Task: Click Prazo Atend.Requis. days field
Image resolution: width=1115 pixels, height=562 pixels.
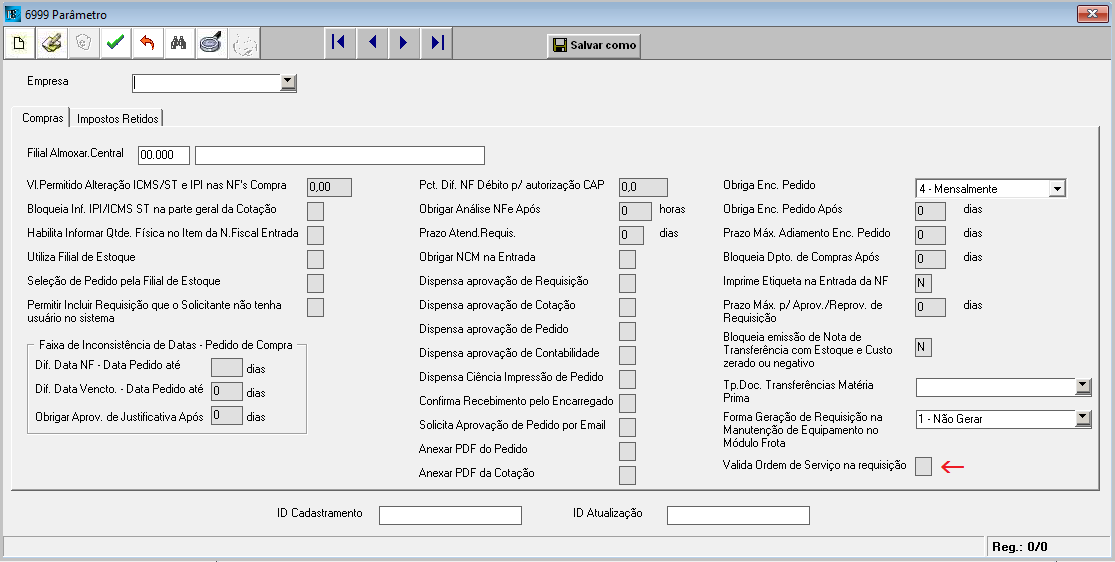Action: click(x=631, y=235)
